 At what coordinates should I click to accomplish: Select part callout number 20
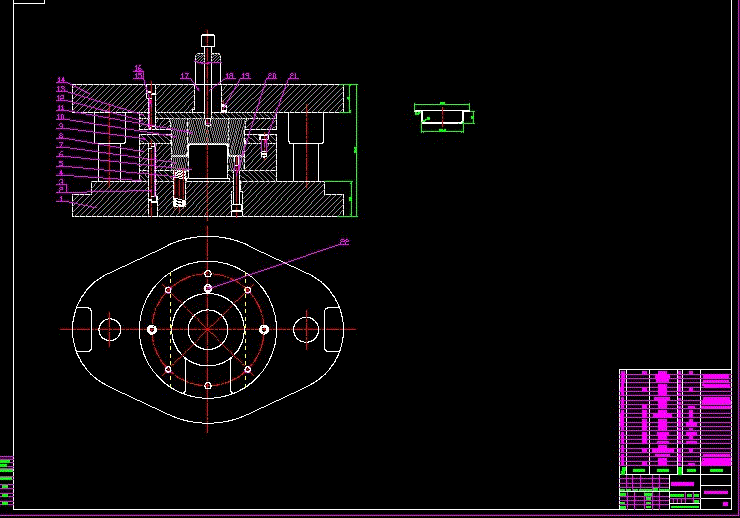click(x=272, y=76)
